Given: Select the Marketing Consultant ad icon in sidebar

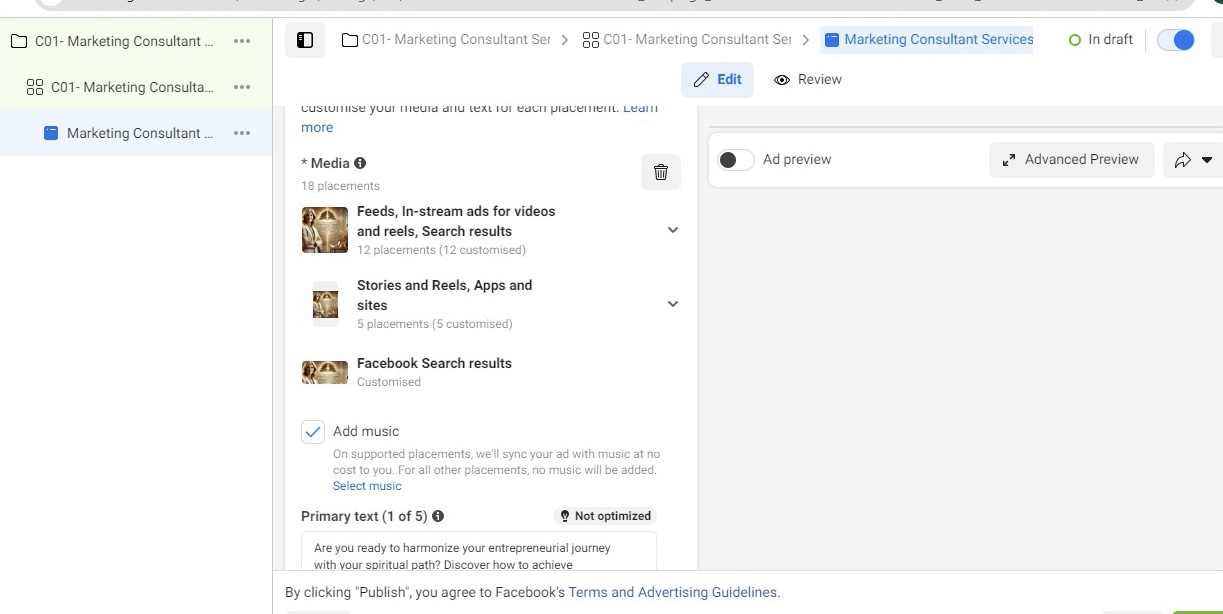Looking at the screenshot, I should click(x=51, y=132).
